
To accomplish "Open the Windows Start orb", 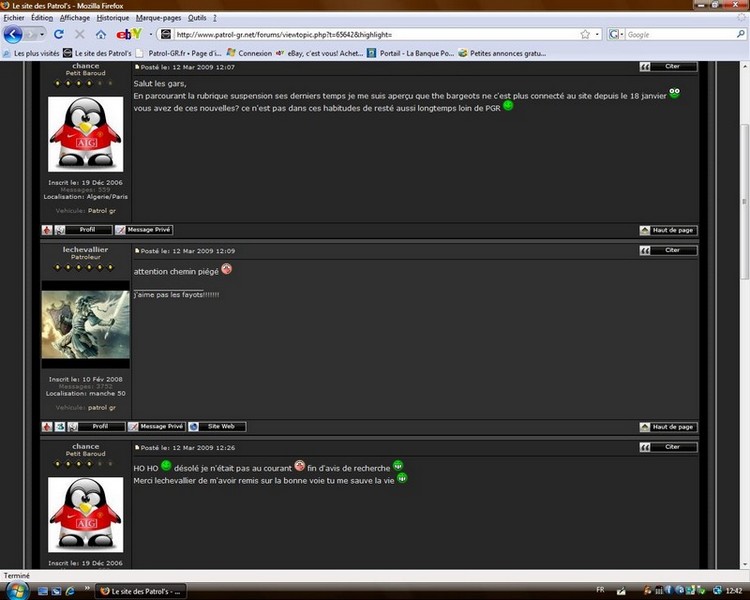I will click(x=17, y=590).
